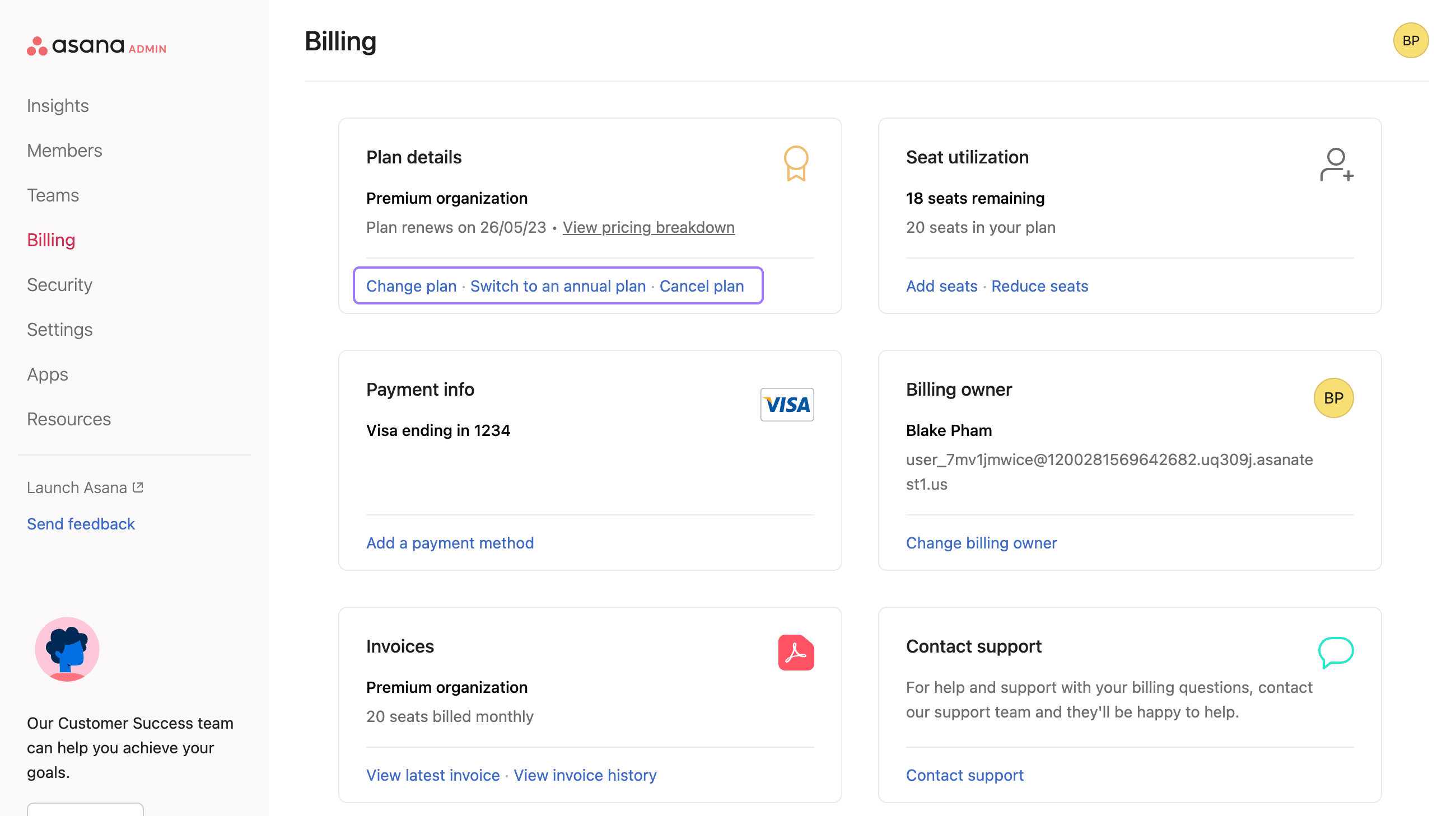Open View latest invoice

[433, 775]
